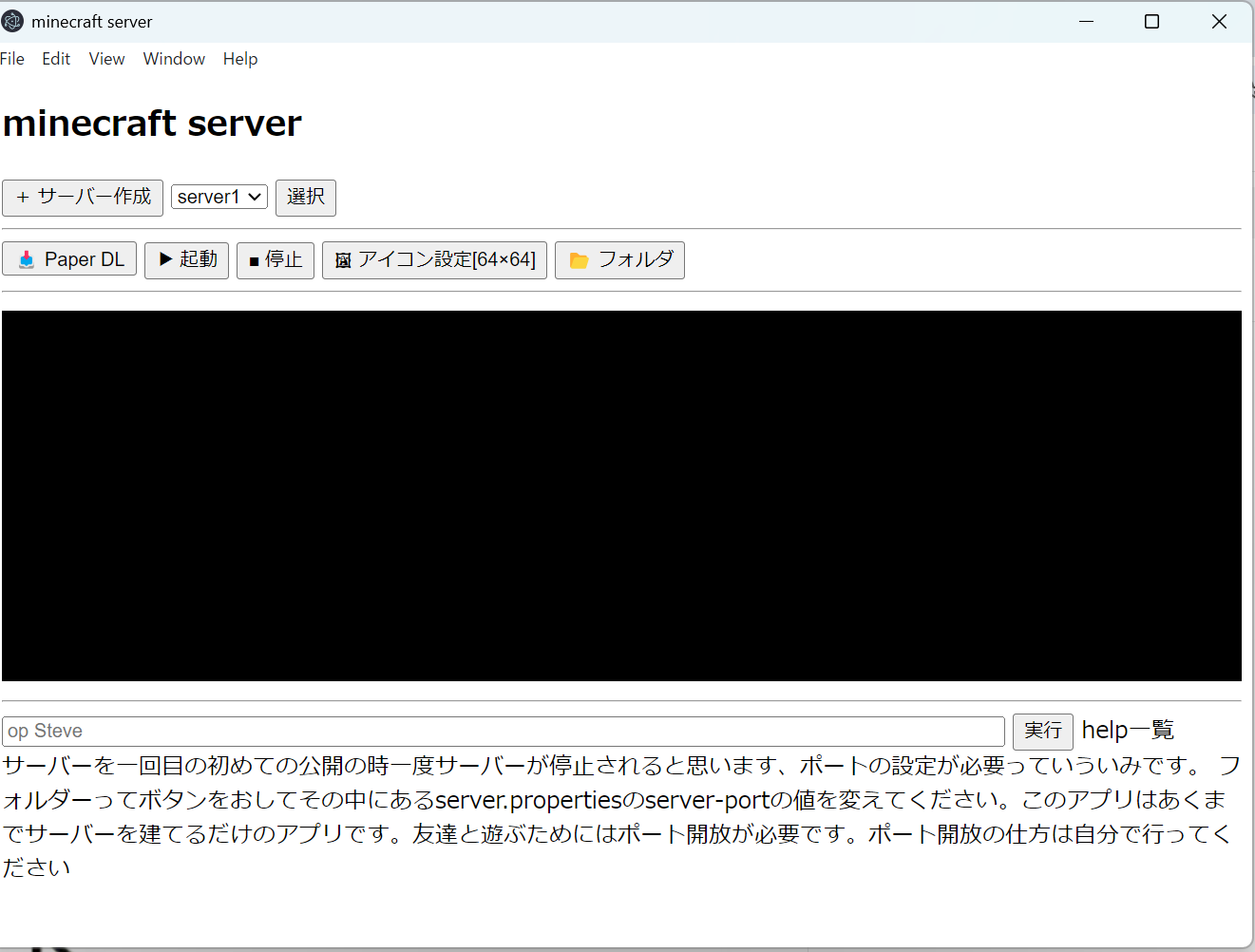This screenshot has width=1255, height=952.
Task: Click the help一覧 text
Action: pos(1128,730)
